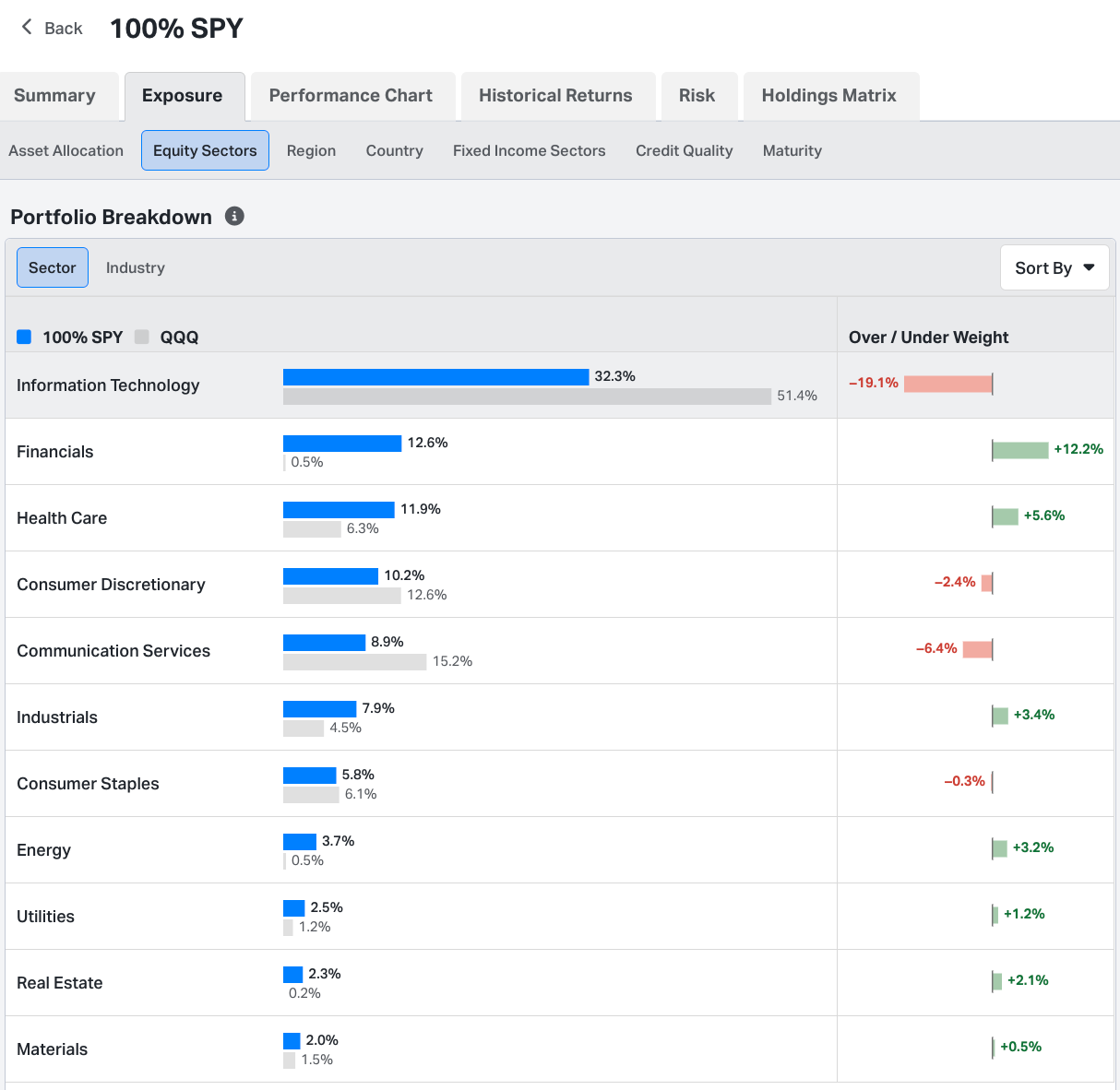Click the 11.9% Health Care SPY bar
This screenshot has height=1090, width=1120.
coord(339,509)
